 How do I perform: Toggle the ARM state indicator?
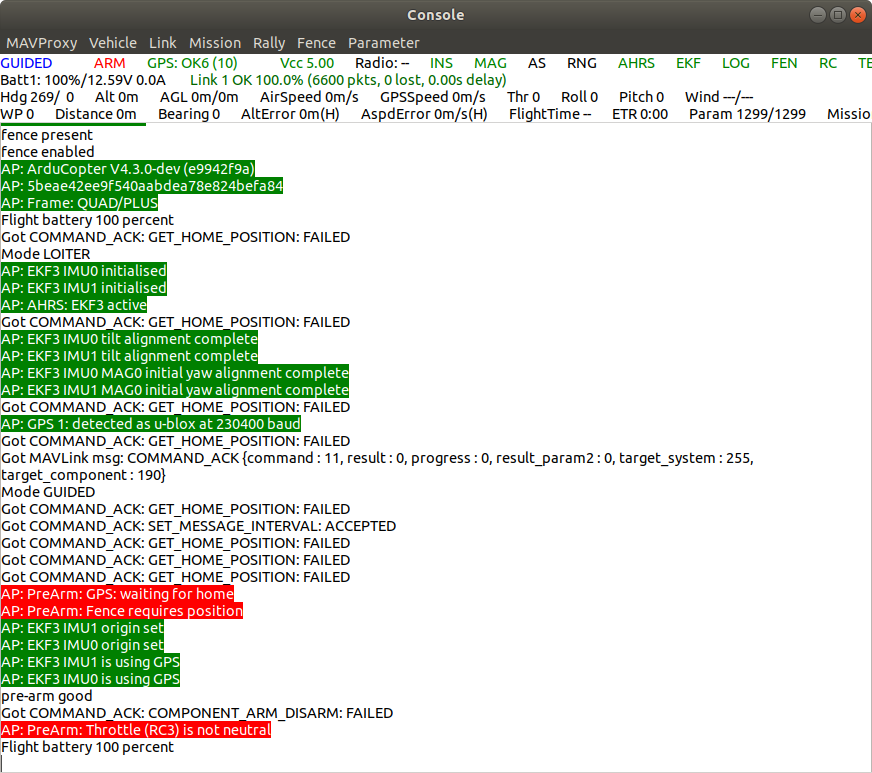pos(109,63)
